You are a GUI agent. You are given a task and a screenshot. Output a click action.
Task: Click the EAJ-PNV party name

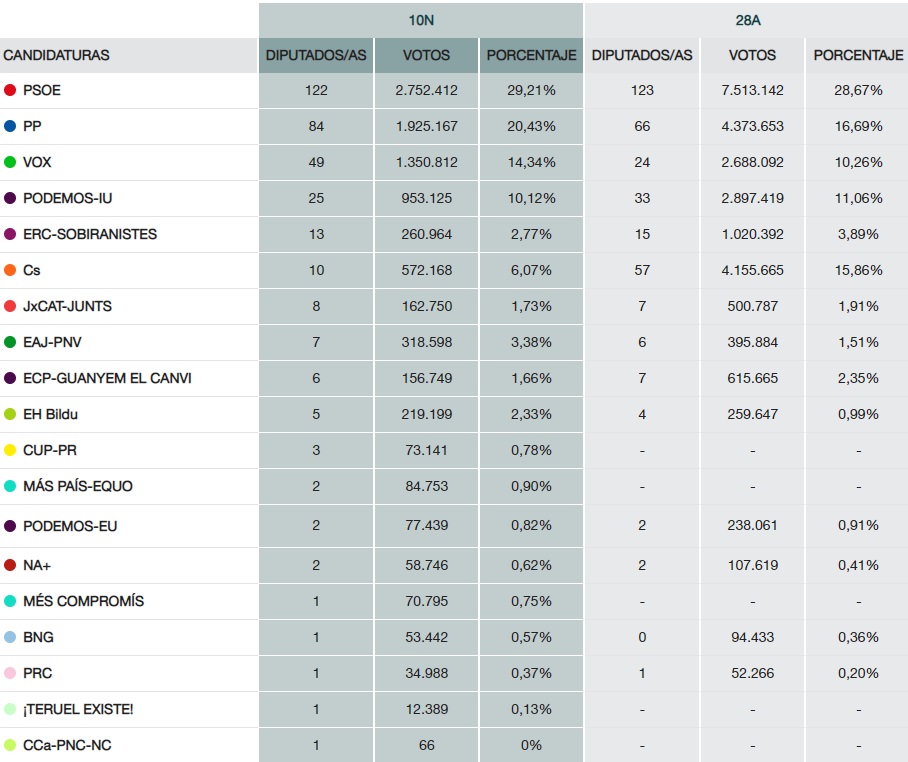[x=52, y=342]
